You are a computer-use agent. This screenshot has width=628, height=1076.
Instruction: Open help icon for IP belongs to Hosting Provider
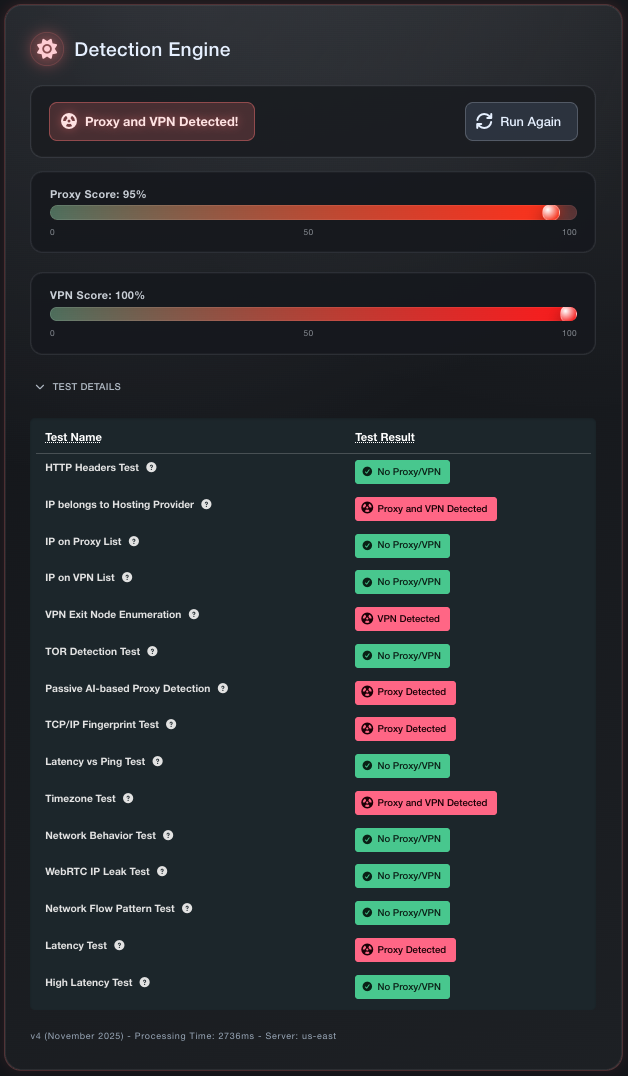click(206, 504)
